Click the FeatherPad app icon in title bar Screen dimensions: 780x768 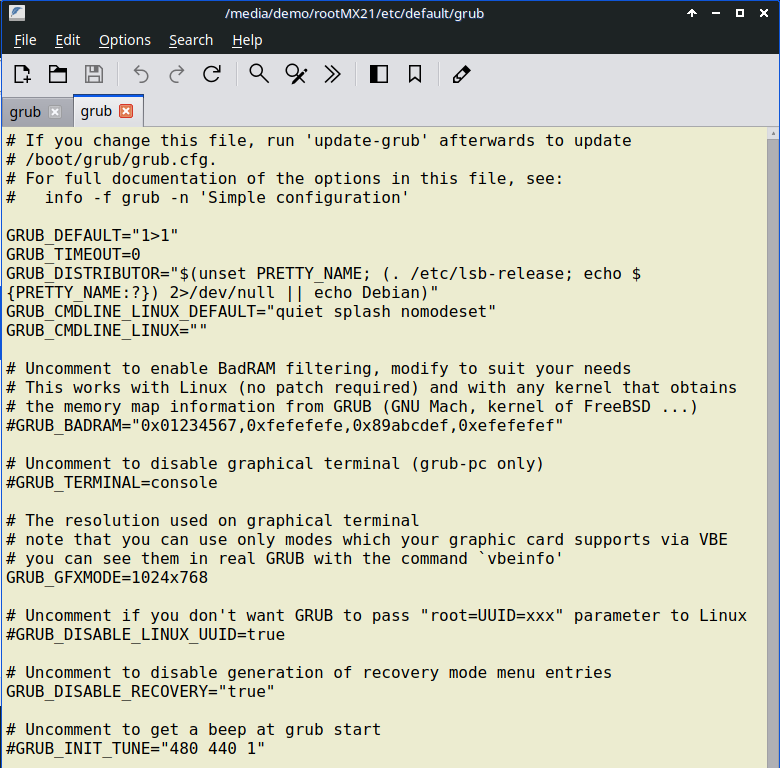(x=17, y=13)
